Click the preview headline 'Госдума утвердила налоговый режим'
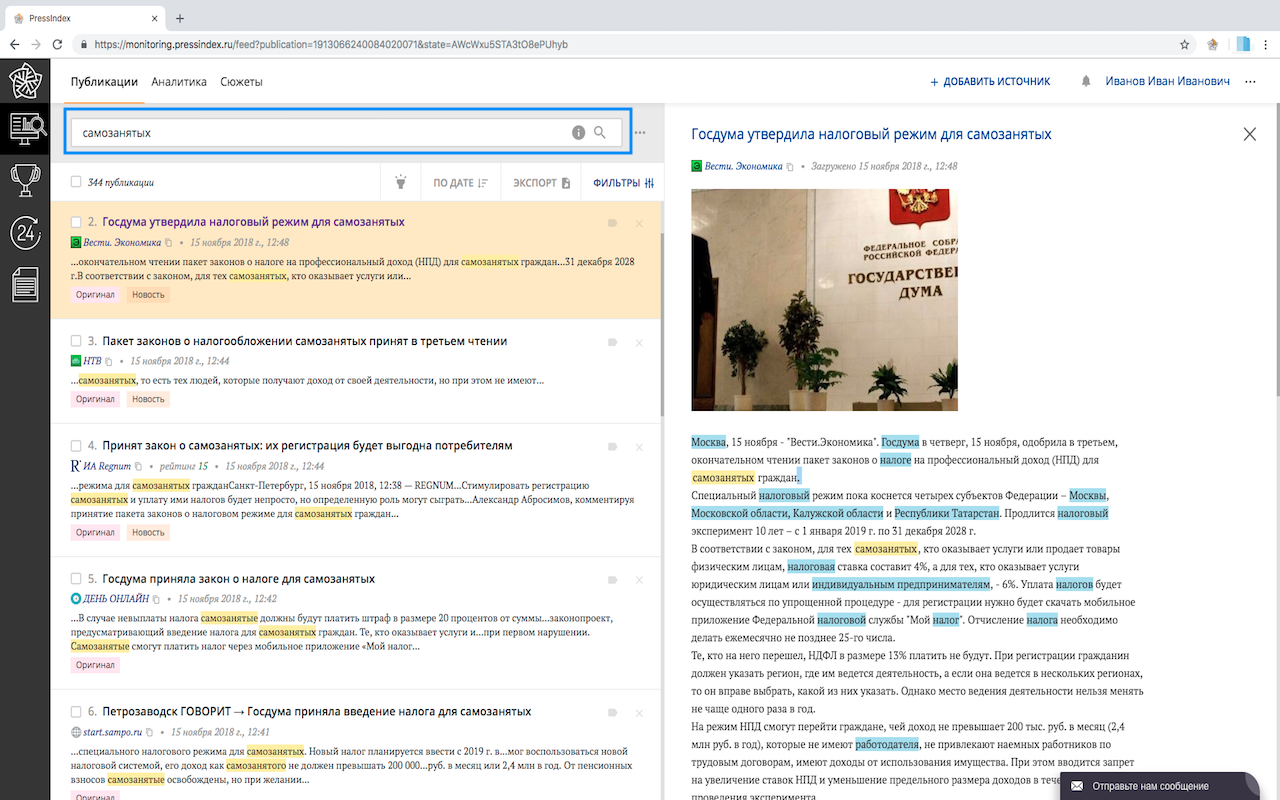 coord(871,134)
